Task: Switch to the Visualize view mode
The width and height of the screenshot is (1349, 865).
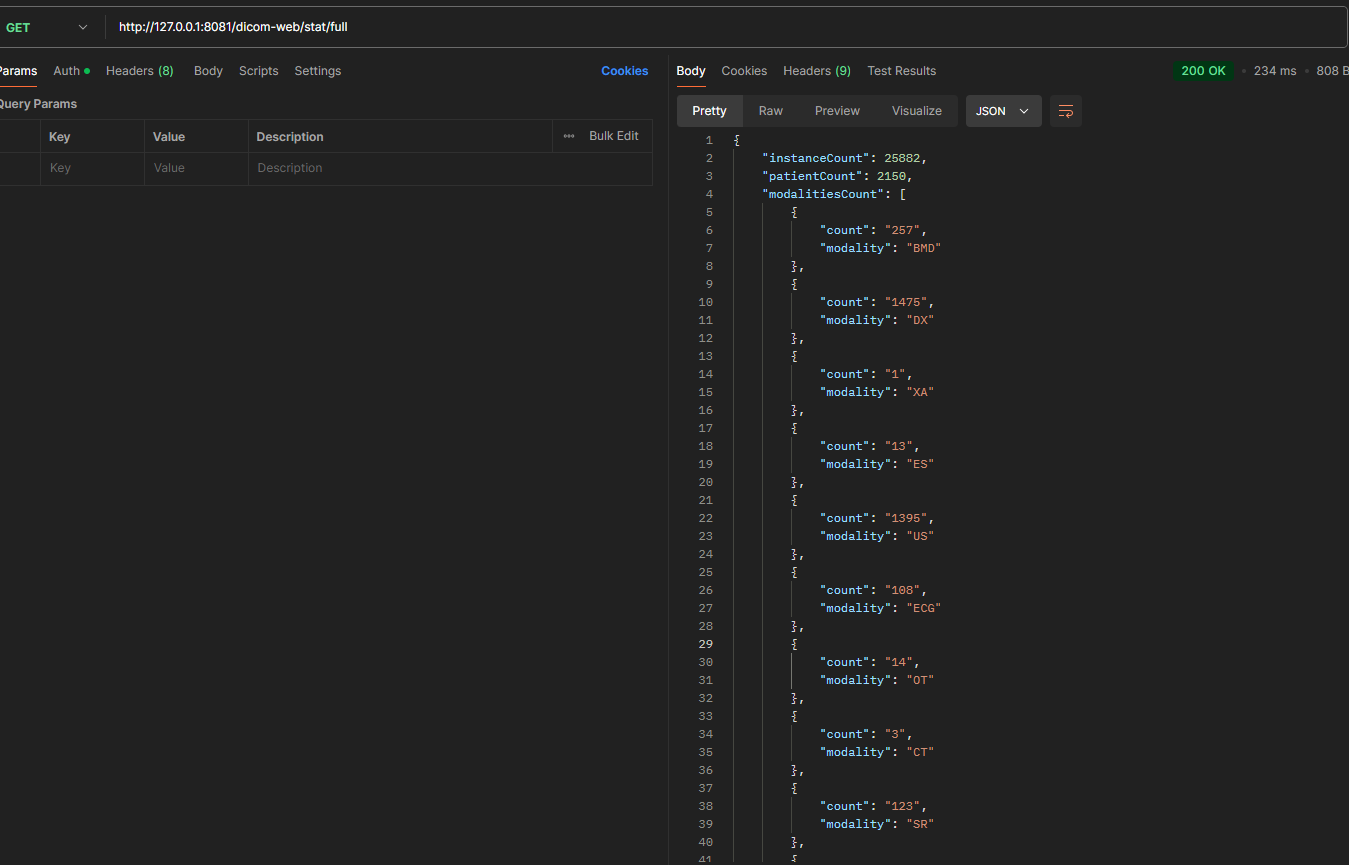Action: pyautogui.click(x=917, y=111)
